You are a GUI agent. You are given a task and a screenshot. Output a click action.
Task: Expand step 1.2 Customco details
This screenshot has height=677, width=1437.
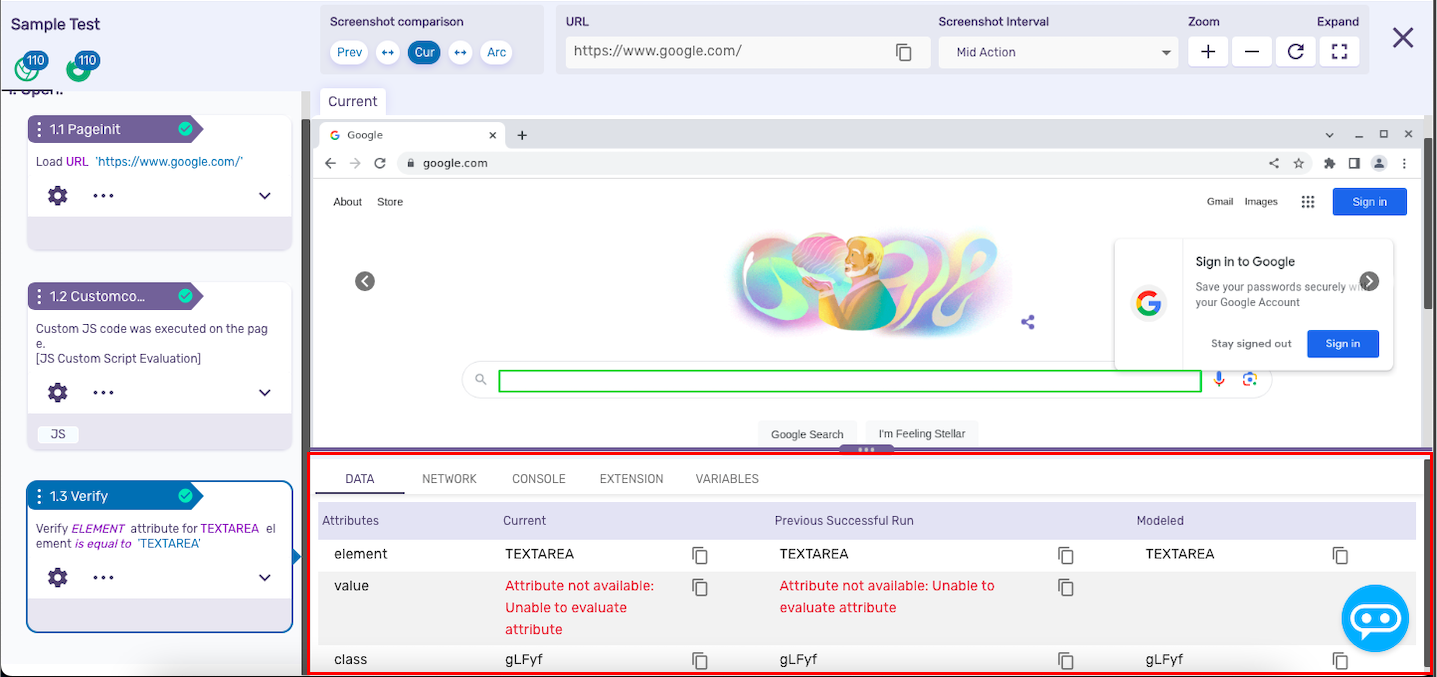coord(265,393)
